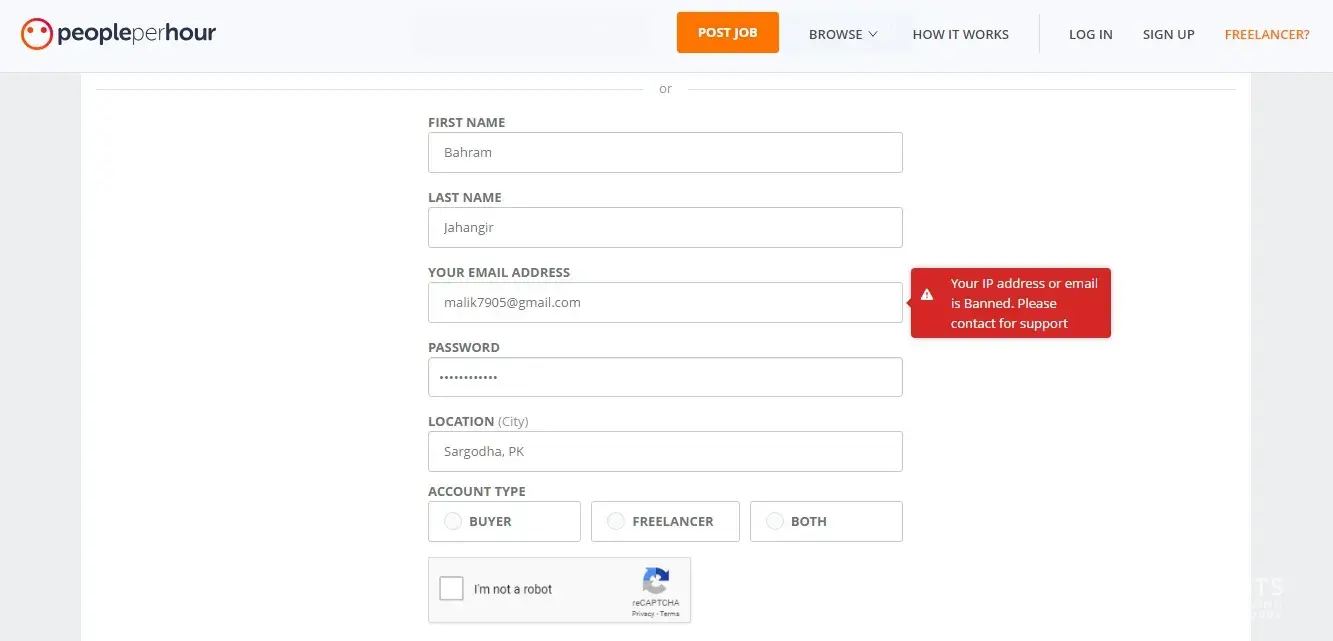The image size is (1333, 641).
Task: Click into the Last Name field
Action: tap(665, 228)
